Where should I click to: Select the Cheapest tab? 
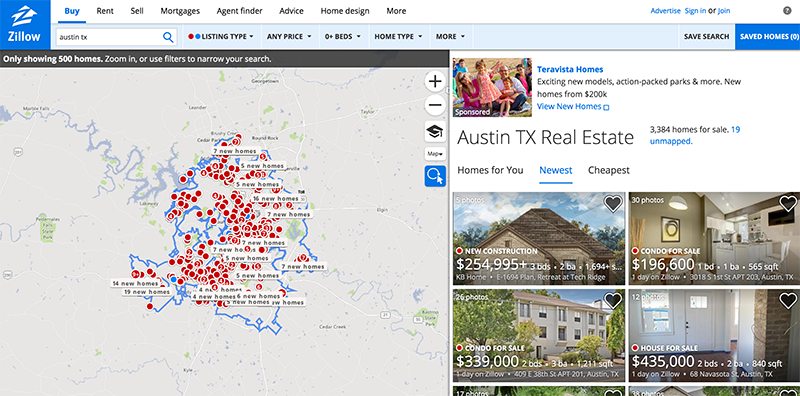(609, 170)
